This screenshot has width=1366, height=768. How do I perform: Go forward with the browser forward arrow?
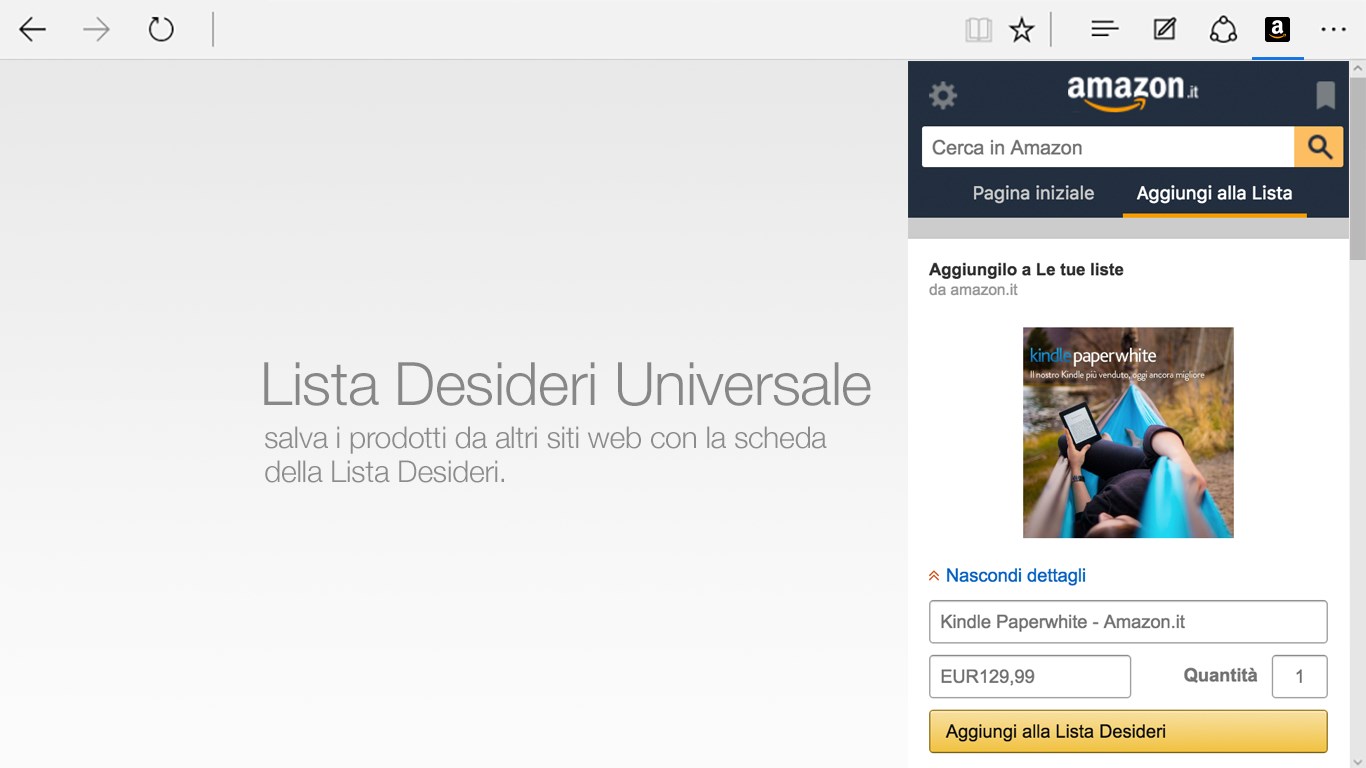pos(96,30)
